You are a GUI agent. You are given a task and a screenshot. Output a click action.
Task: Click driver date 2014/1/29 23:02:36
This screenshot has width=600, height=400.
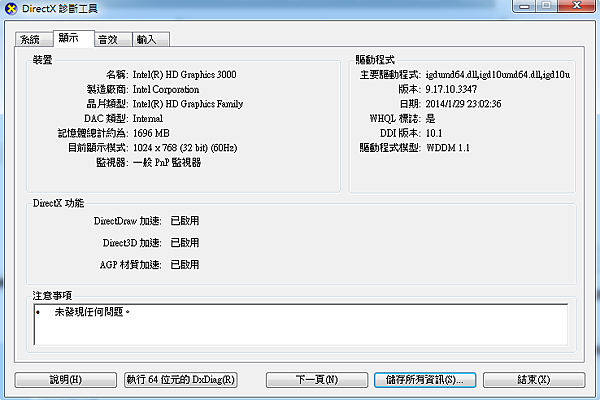point(463,104)
